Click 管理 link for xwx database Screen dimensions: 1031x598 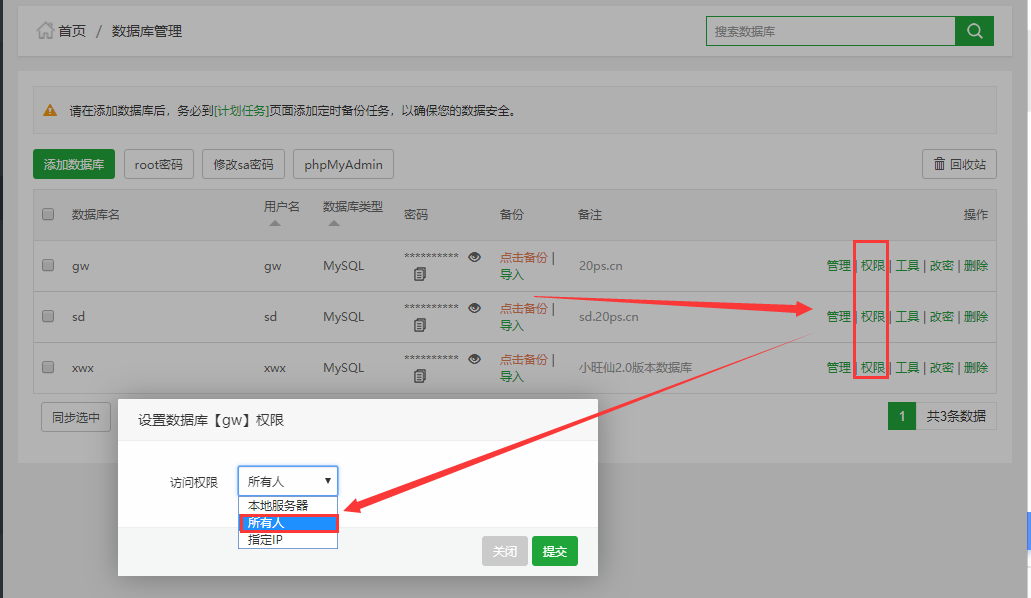click(838, 368)
